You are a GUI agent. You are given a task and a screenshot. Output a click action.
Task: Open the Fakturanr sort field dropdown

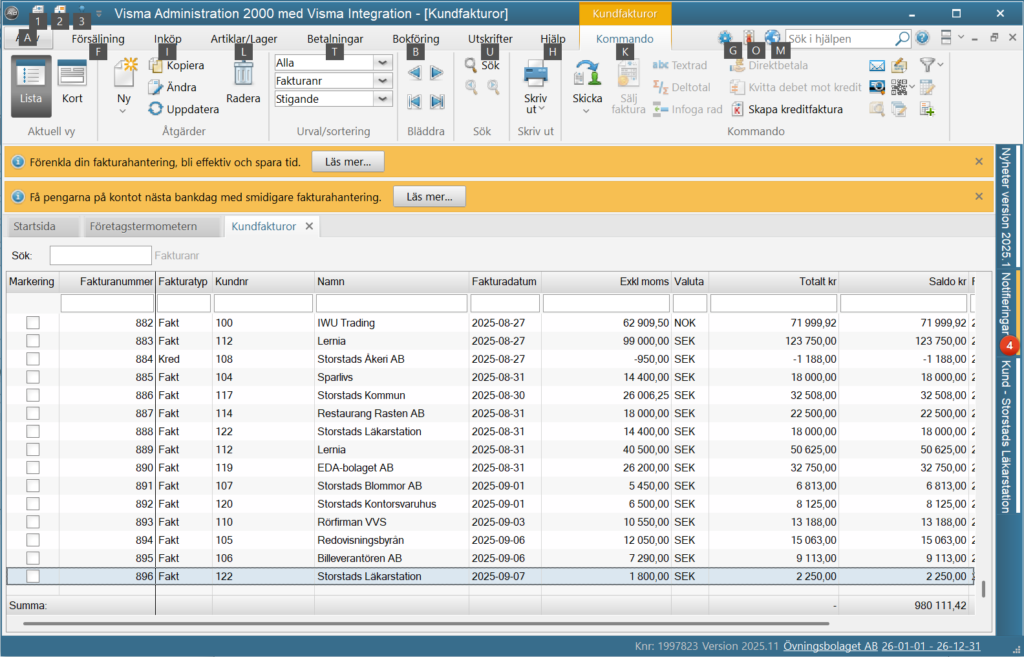point(383,81)
